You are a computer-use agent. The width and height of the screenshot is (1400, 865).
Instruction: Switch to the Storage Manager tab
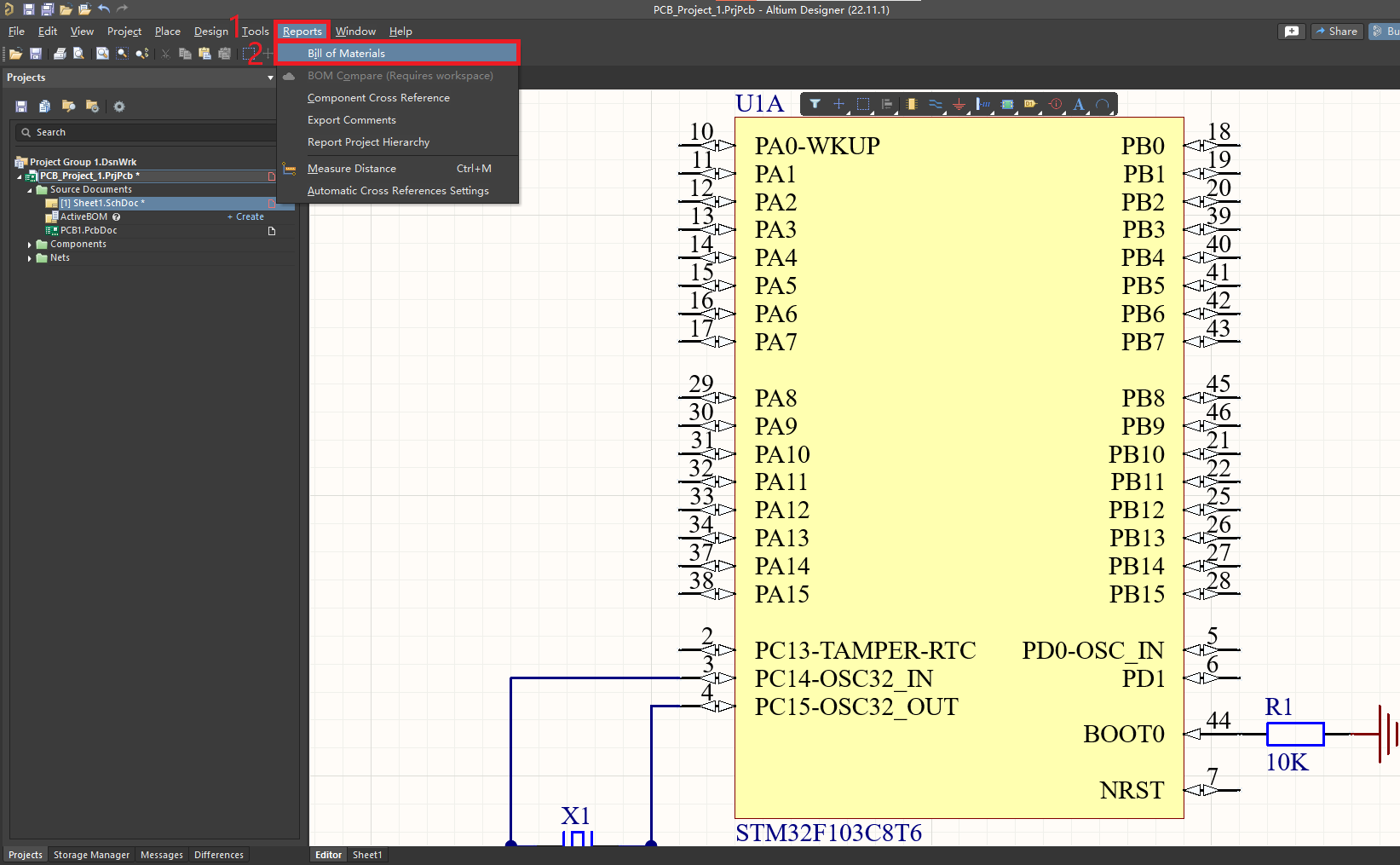91,855
